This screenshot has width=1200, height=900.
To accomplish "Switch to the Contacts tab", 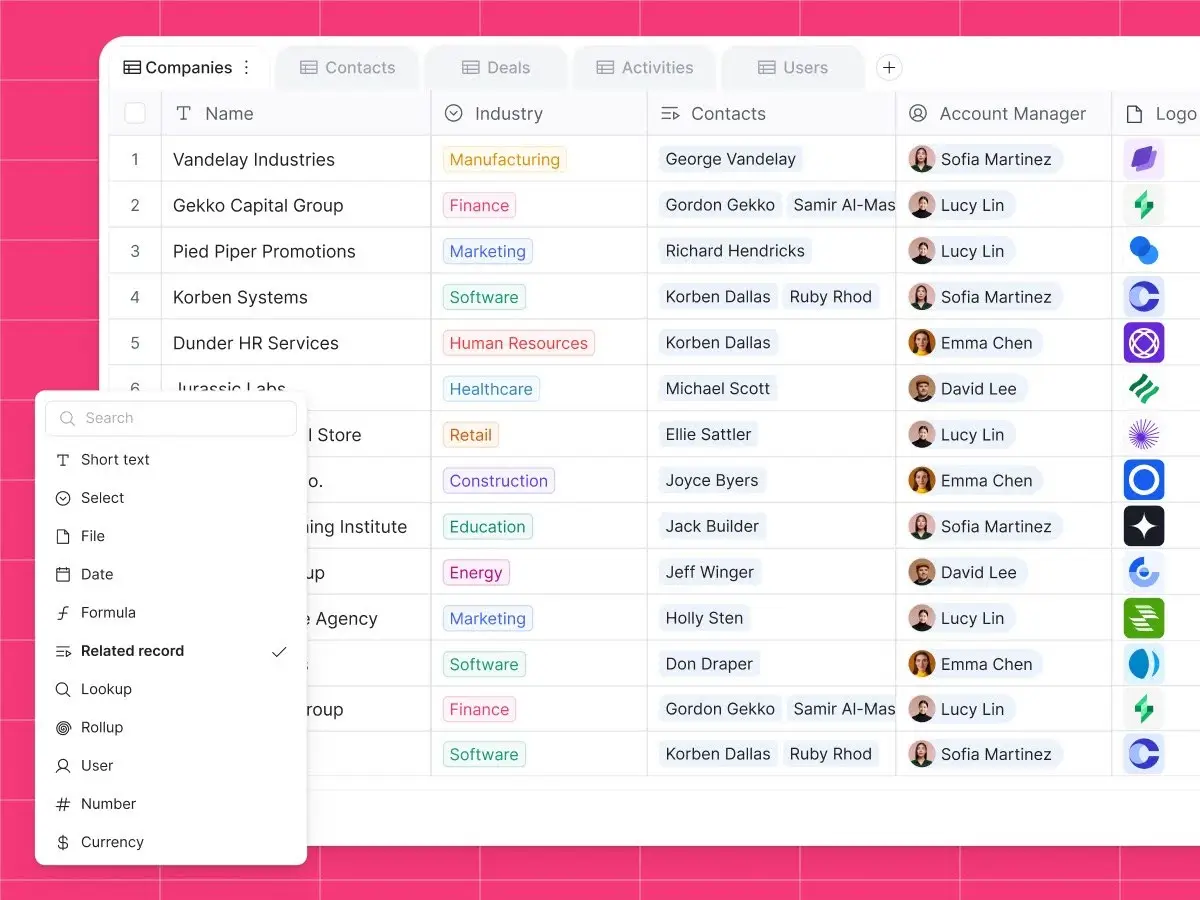I will [347, 67].
